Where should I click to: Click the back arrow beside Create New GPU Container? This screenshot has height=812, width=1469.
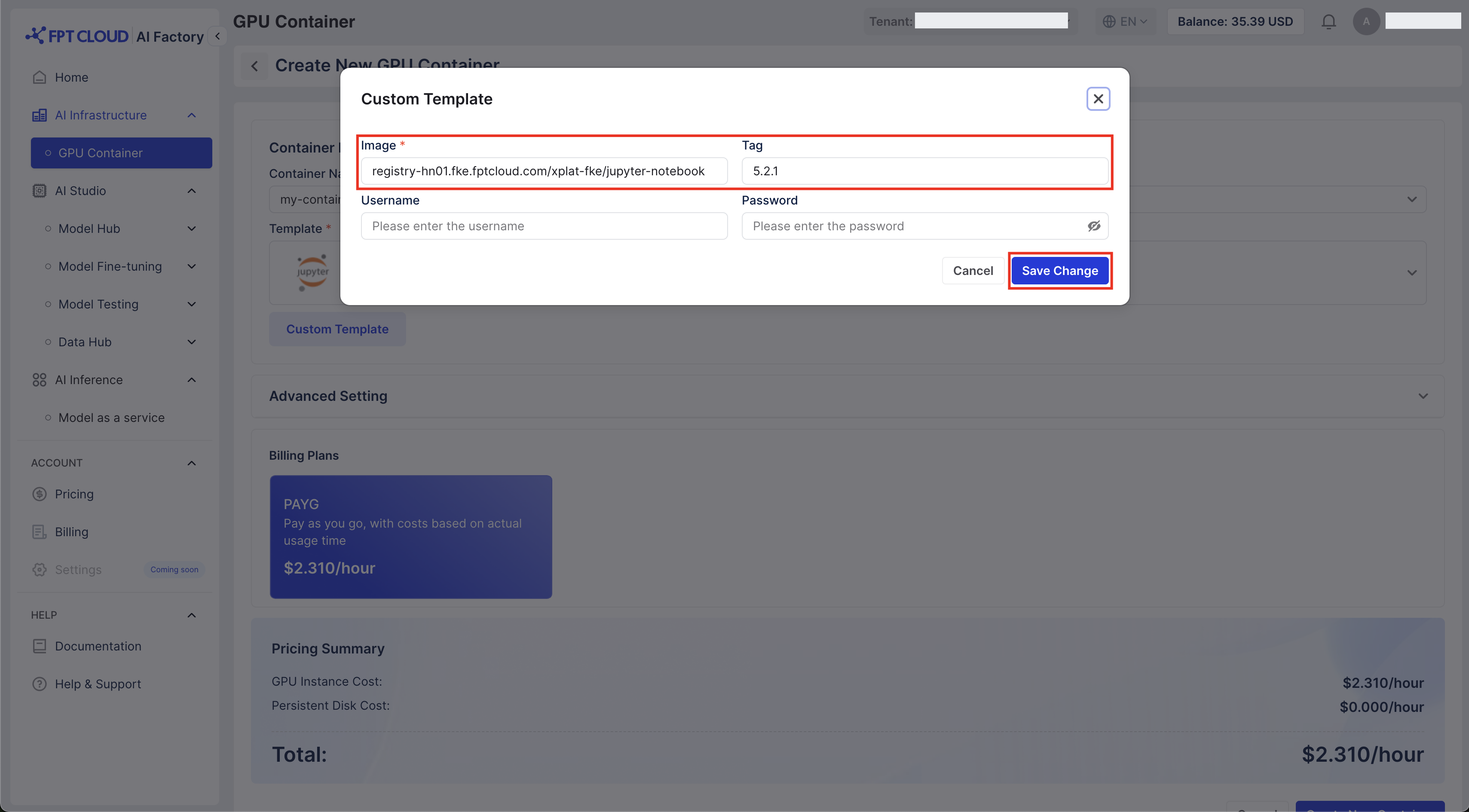(x=255, y=66)
